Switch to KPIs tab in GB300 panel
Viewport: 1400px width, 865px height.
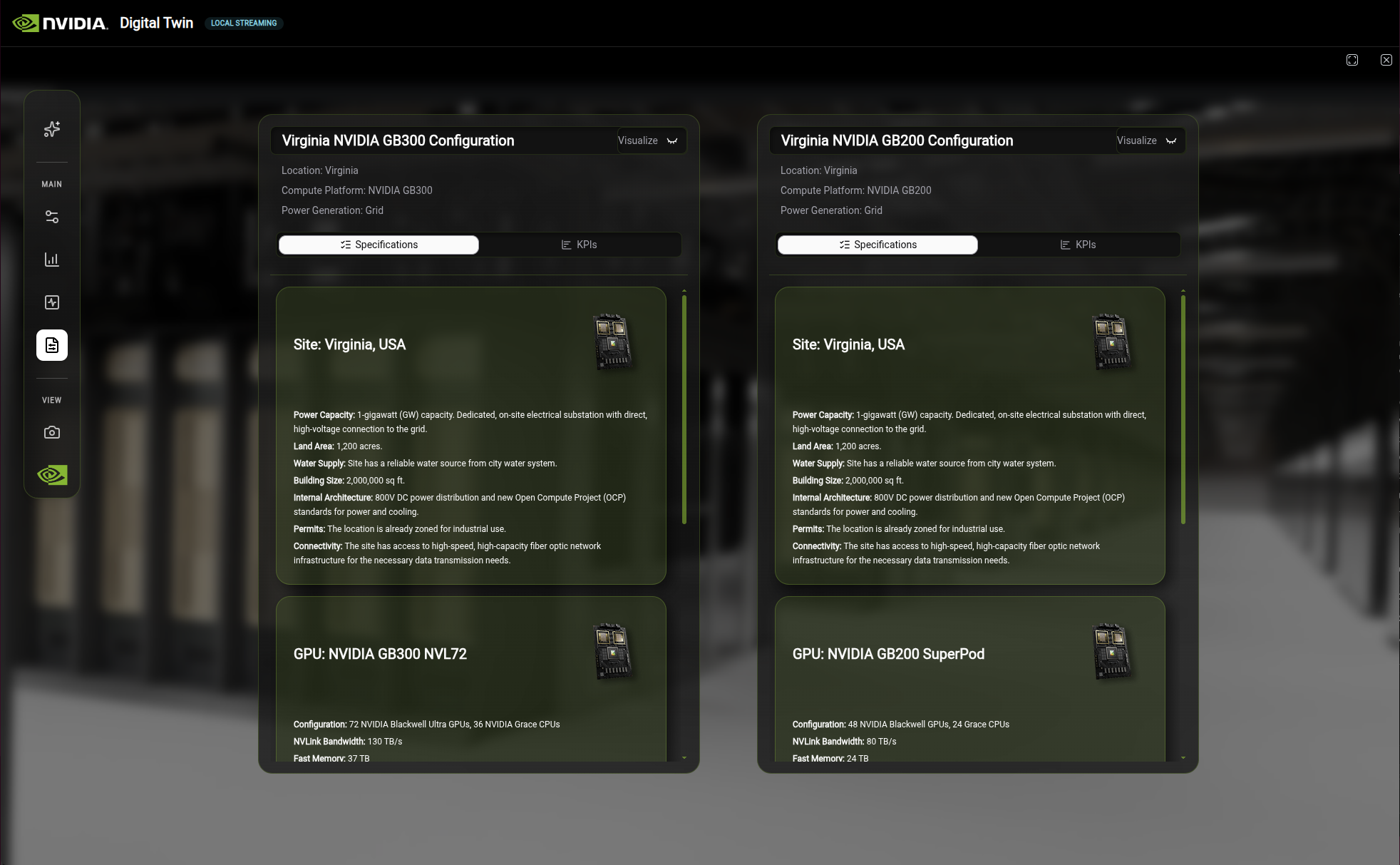pyautogui.click(x=579, y=245)
